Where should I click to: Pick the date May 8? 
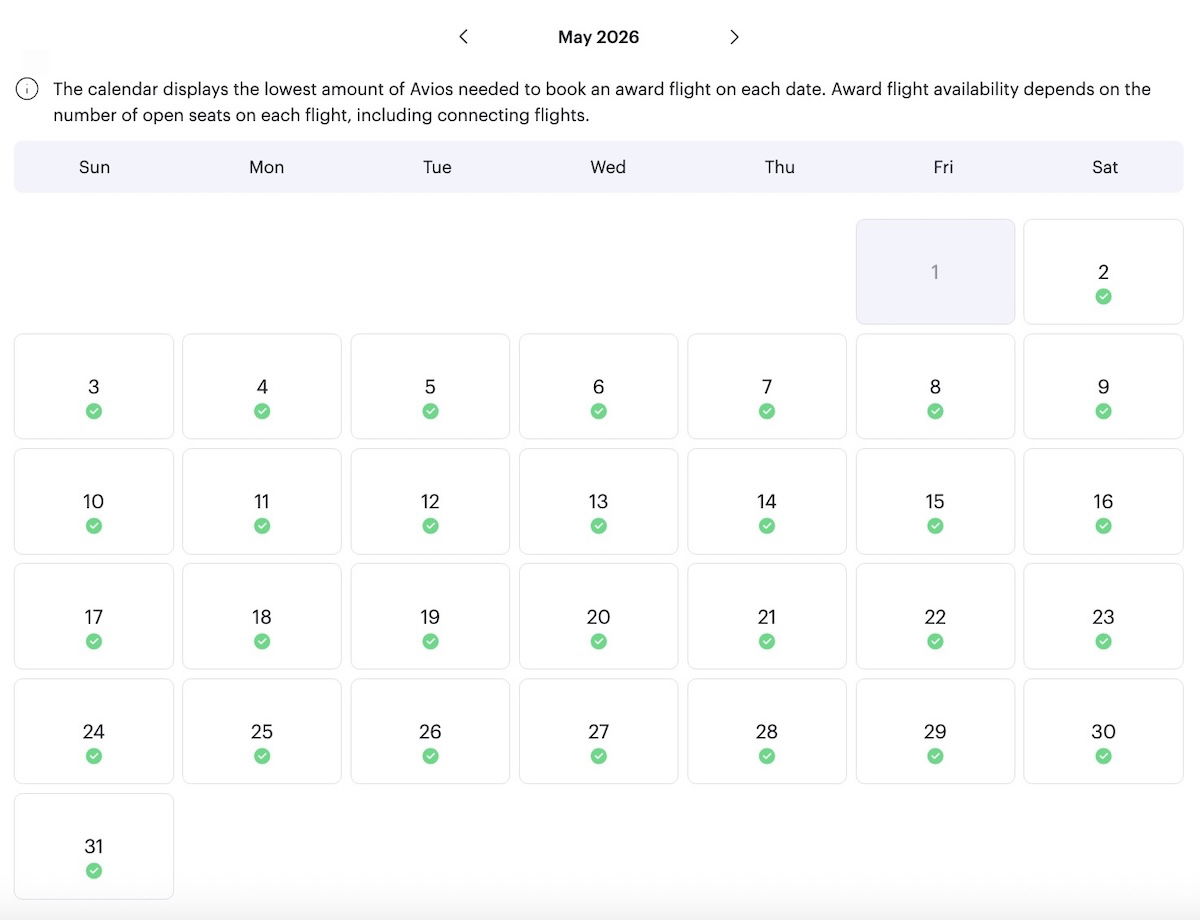tap(935, 387)
